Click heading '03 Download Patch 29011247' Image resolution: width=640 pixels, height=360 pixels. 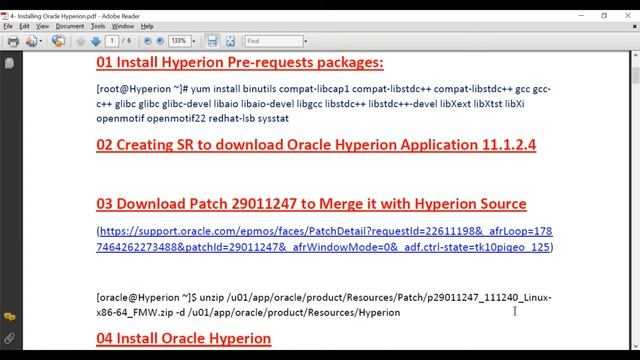coord(311,204)
